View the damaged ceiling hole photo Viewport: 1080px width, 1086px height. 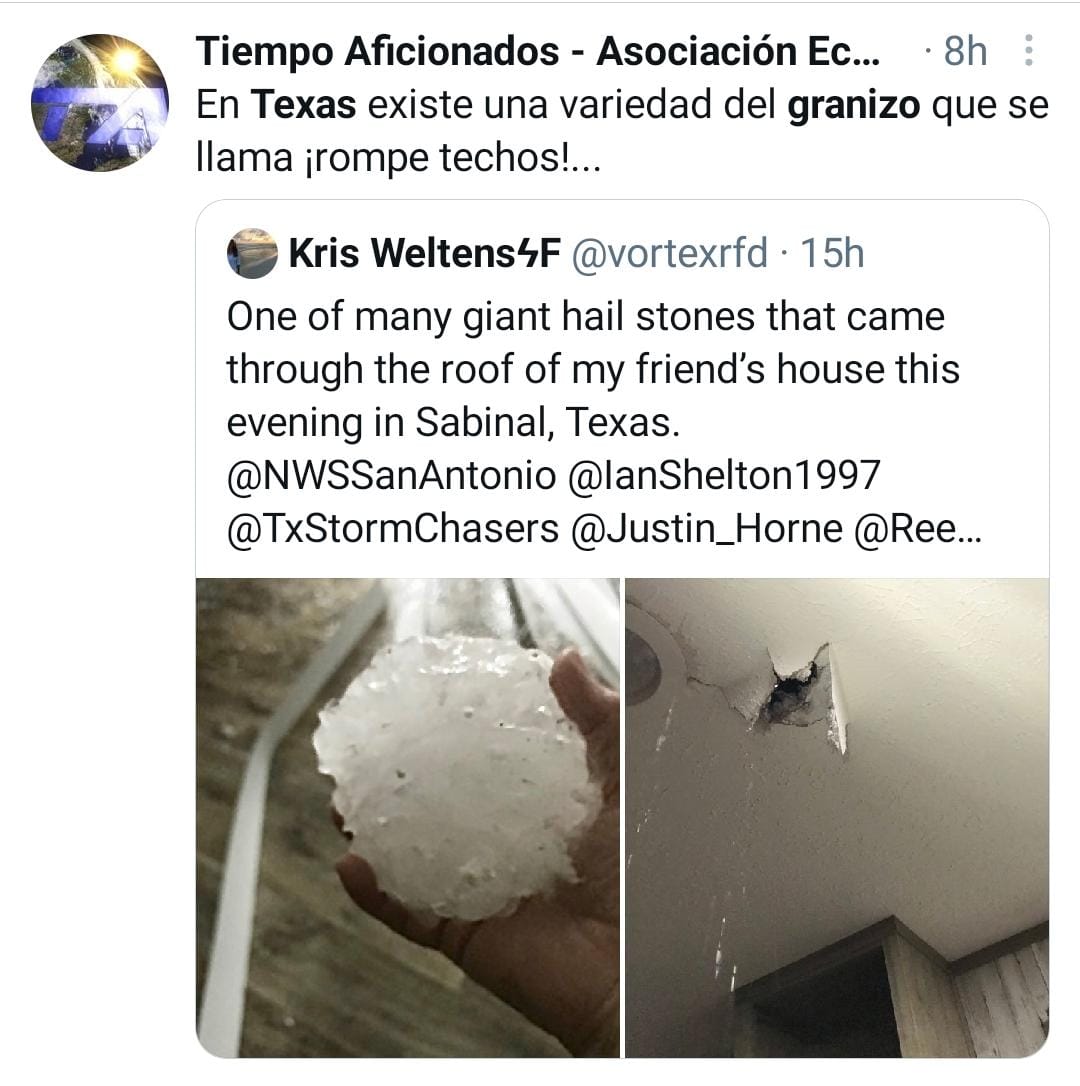coord(837,818)
